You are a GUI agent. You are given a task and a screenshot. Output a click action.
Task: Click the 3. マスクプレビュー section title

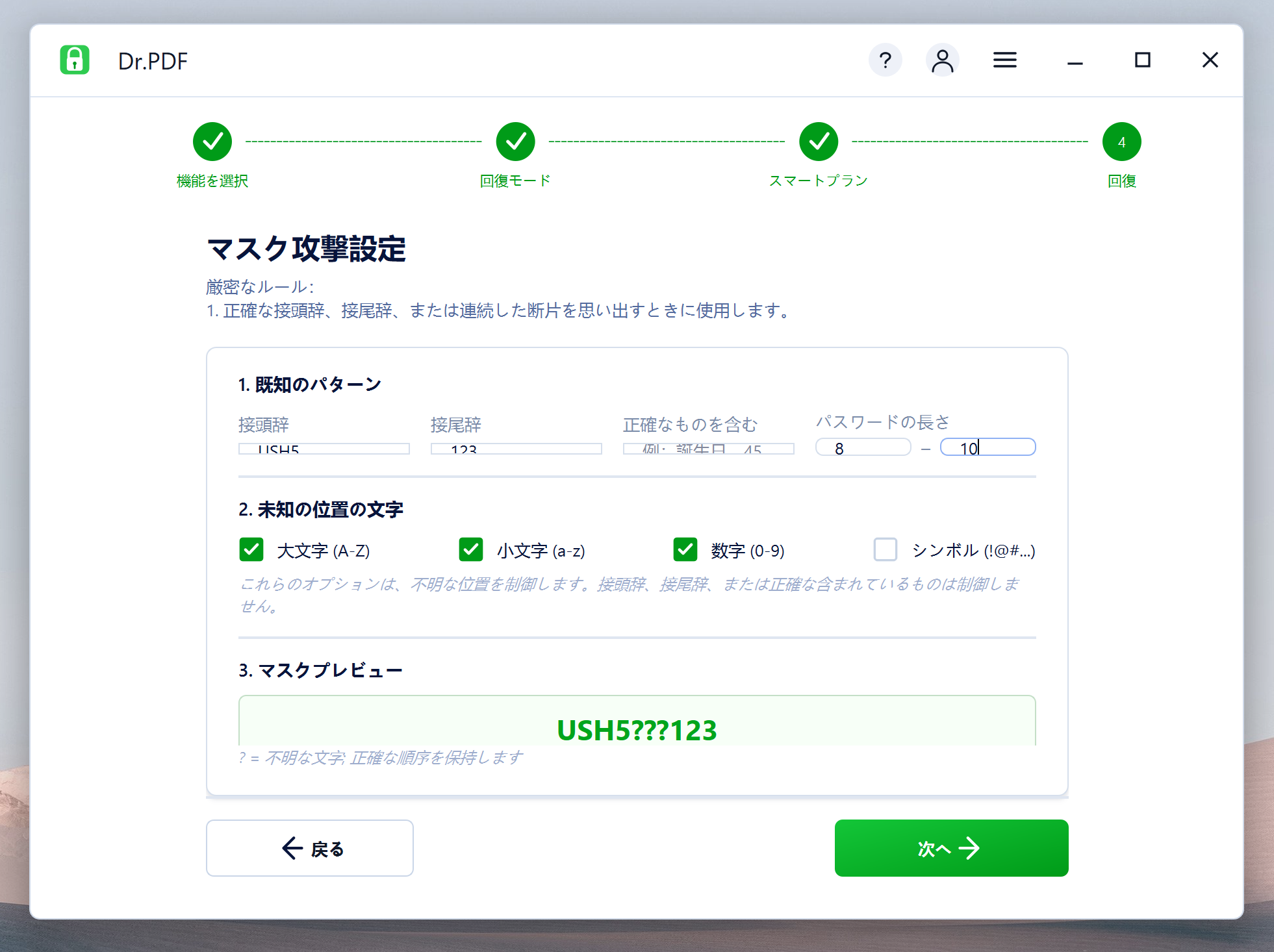coord(321,670)
